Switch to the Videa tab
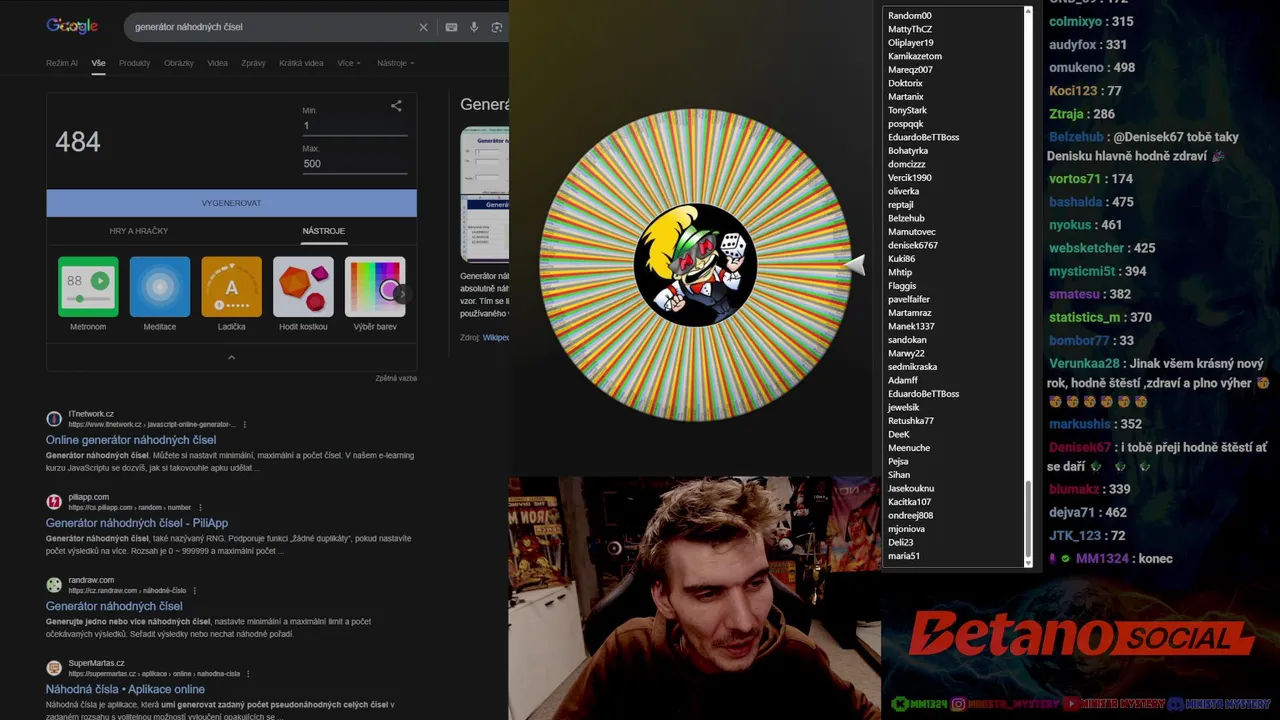The width and height of the screenshot is (1280, 720). click(217, 63)
